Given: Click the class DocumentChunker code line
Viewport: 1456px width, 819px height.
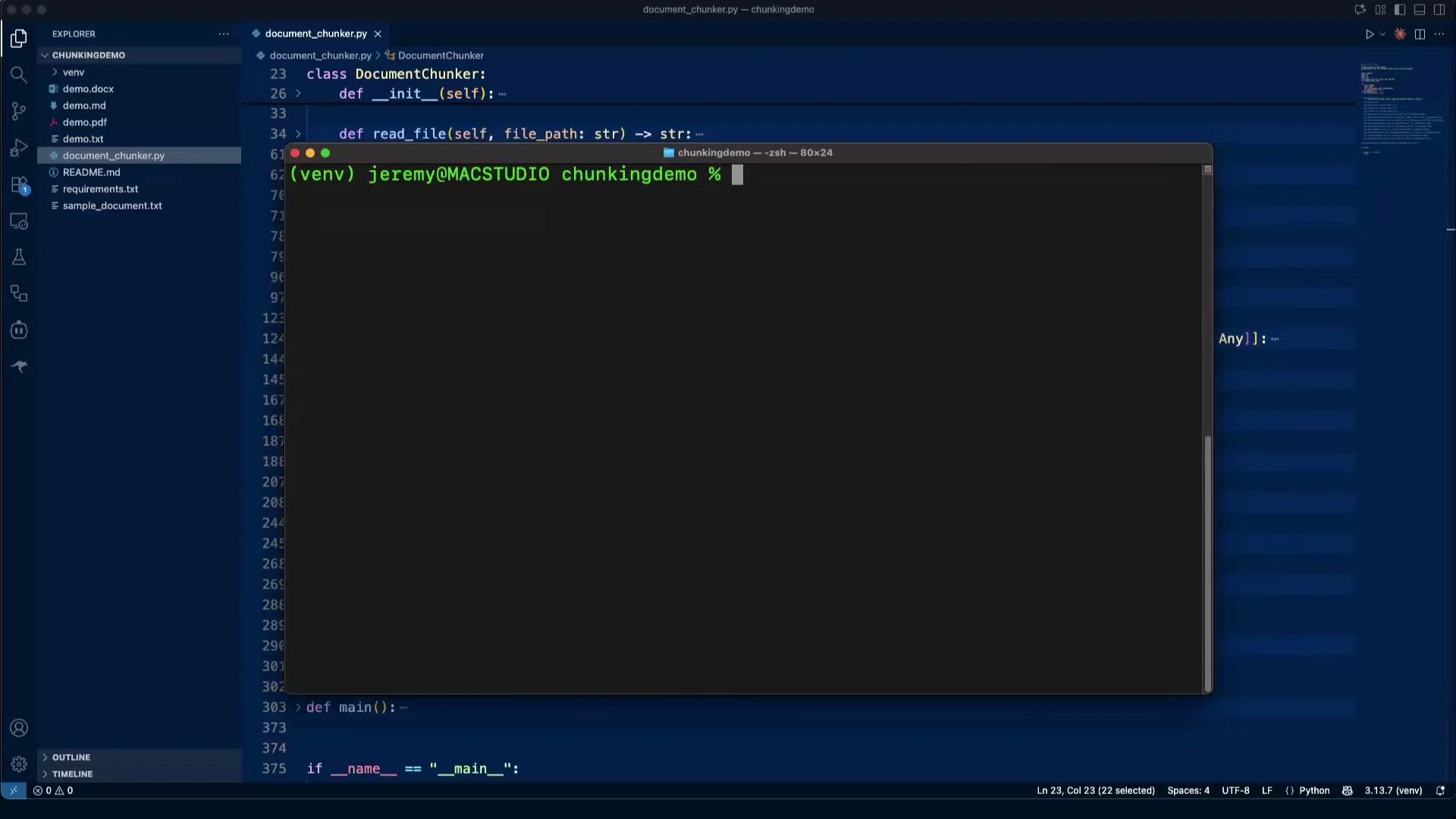Looking at the screenshot, I should pyautogui.click(x=396, y=74).
